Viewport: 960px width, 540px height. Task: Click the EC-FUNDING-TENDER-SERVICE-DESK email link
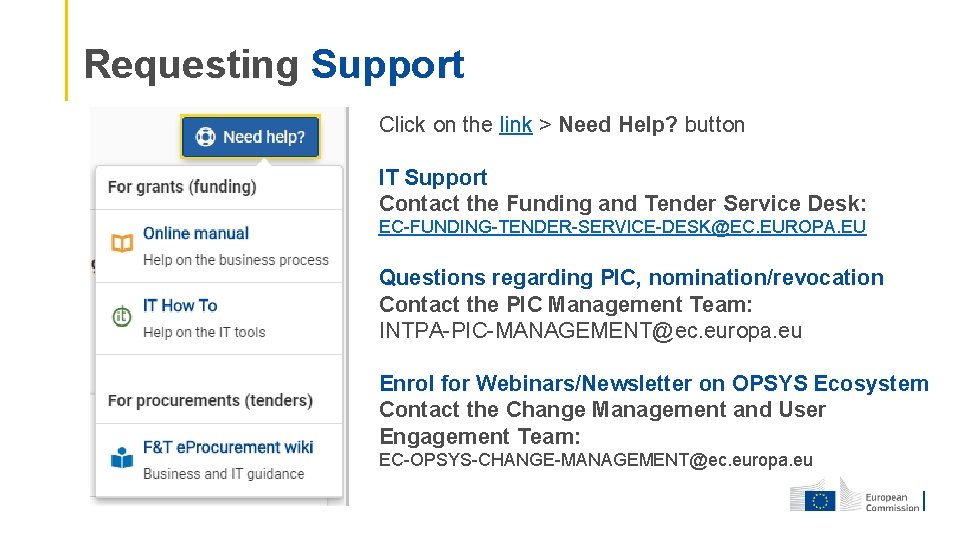click(622, 227)
